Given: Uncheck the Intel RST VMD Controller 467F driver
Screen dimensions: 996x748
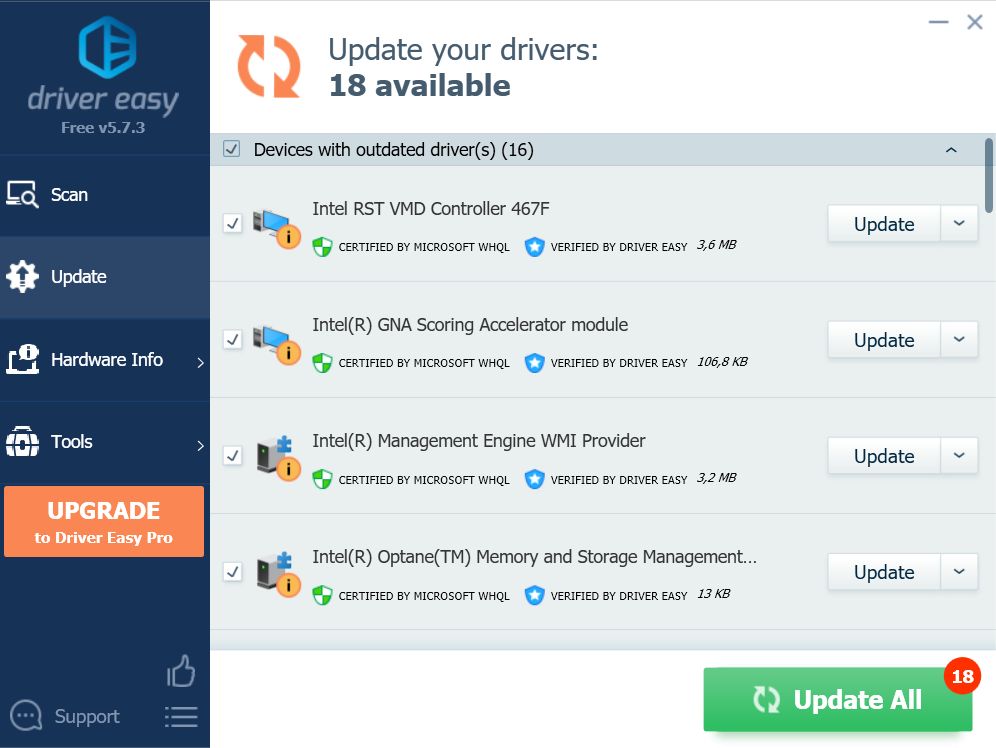Looking at the screenshot, I should 233,223.
